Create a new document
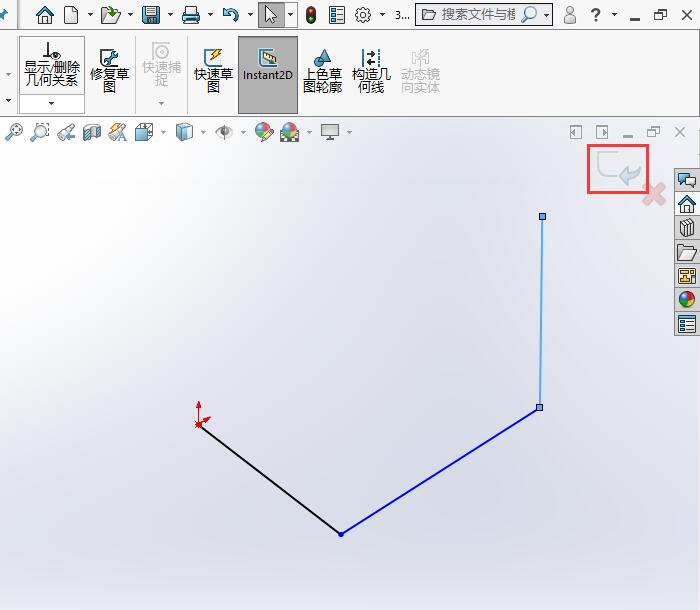The width and height of the screenshot is (700, 610). [71, 15]
